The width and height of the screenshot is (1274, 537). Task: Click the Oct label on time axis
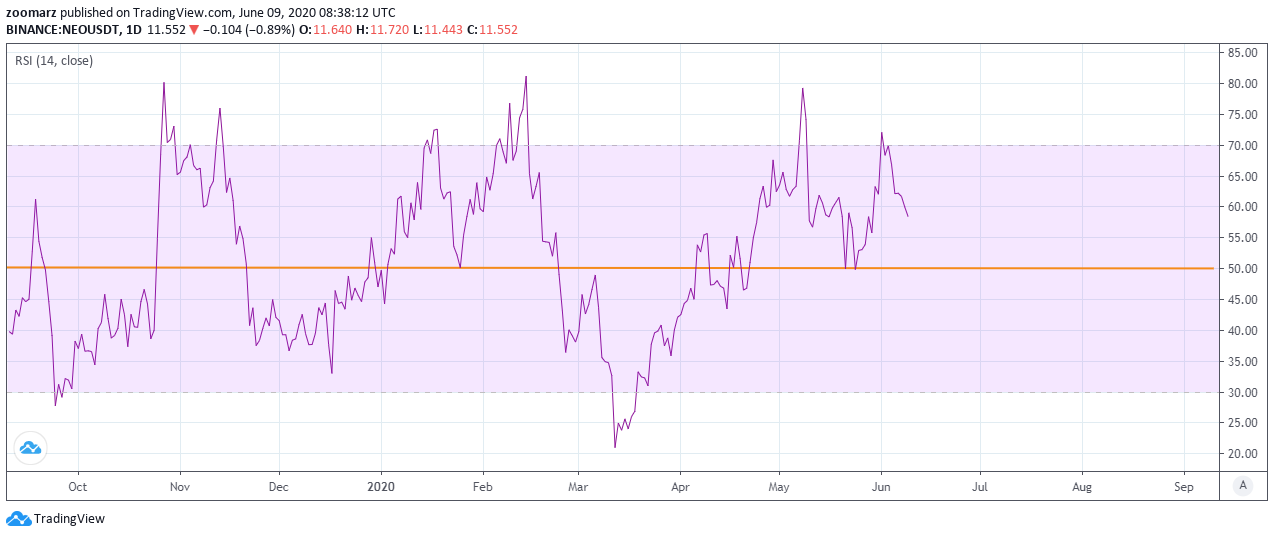point(77,487)
